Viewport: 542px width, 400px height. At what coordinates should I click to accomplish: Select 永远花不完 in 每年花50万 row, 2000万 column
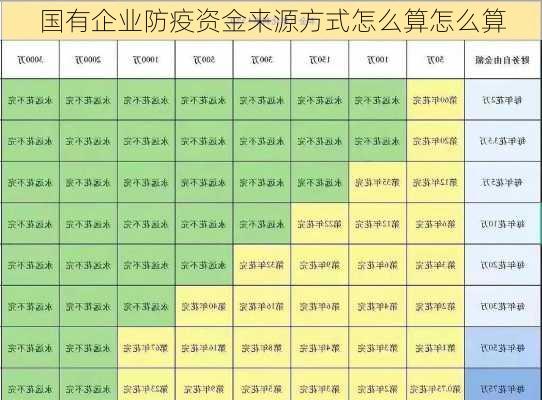(88, 347)
